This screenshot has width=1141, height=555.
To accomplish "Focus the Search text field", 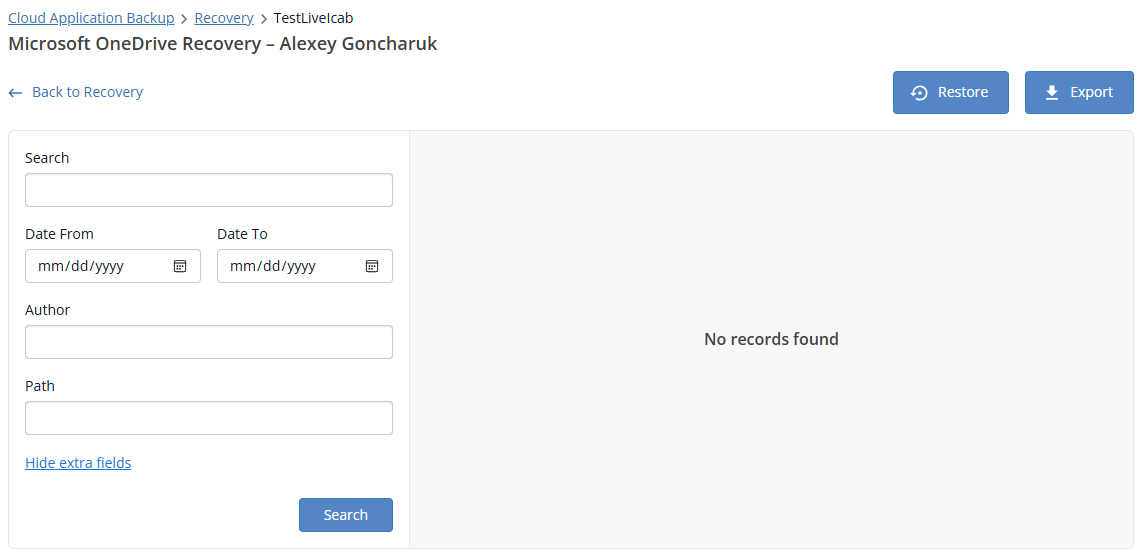I will coord(208,190).
